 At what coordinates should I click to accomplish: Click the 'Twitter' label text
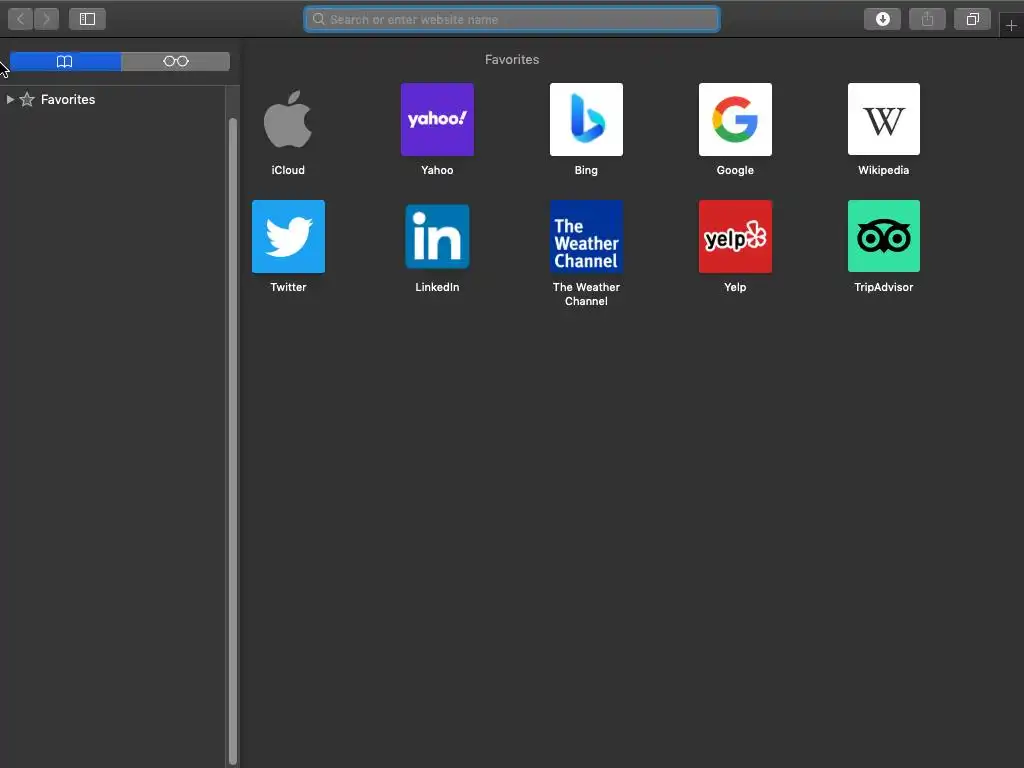point(288,287)
